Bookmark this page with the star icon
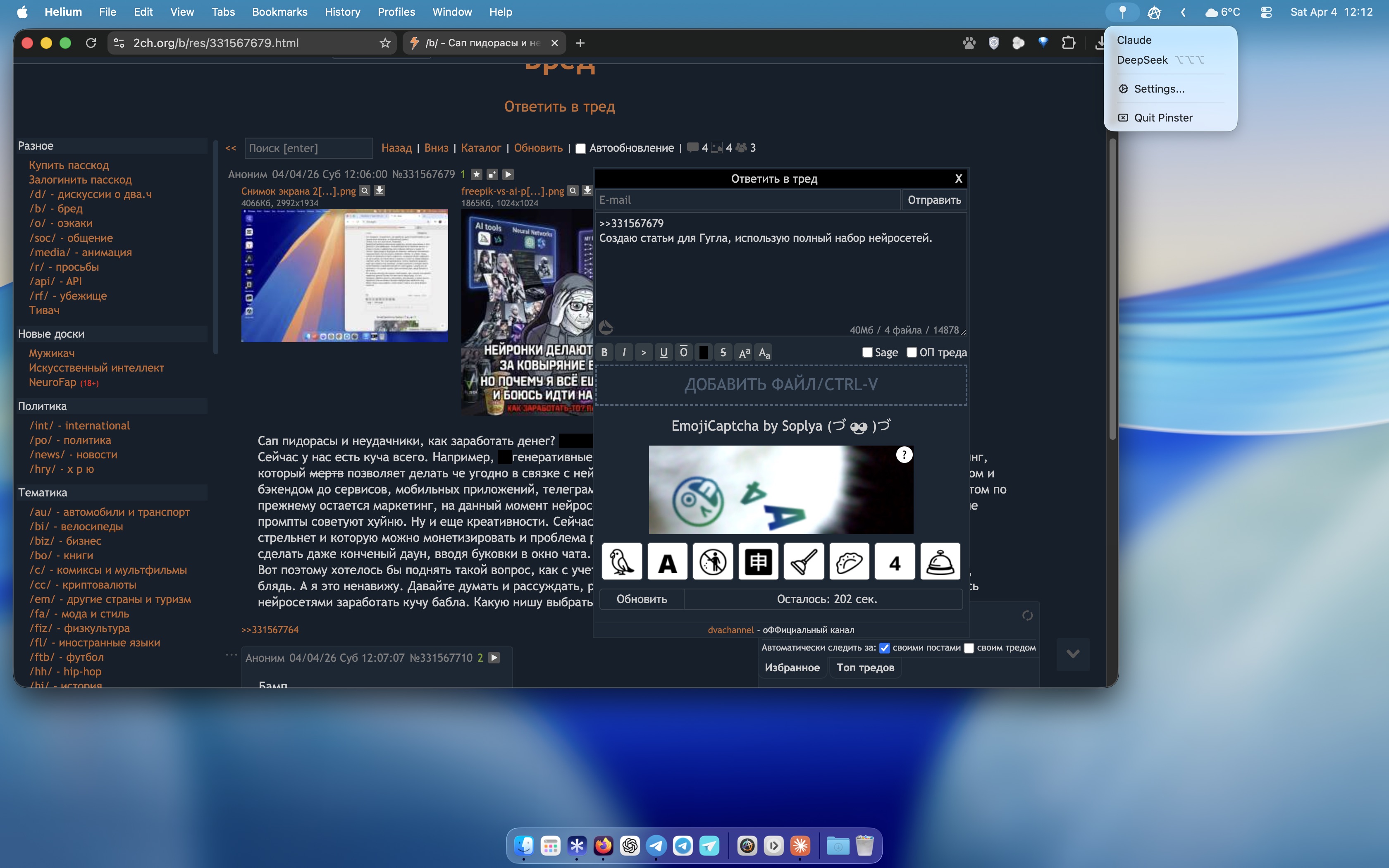This screenshot has height=868, width=1389. pyautogui.click(x=385, y=43)
